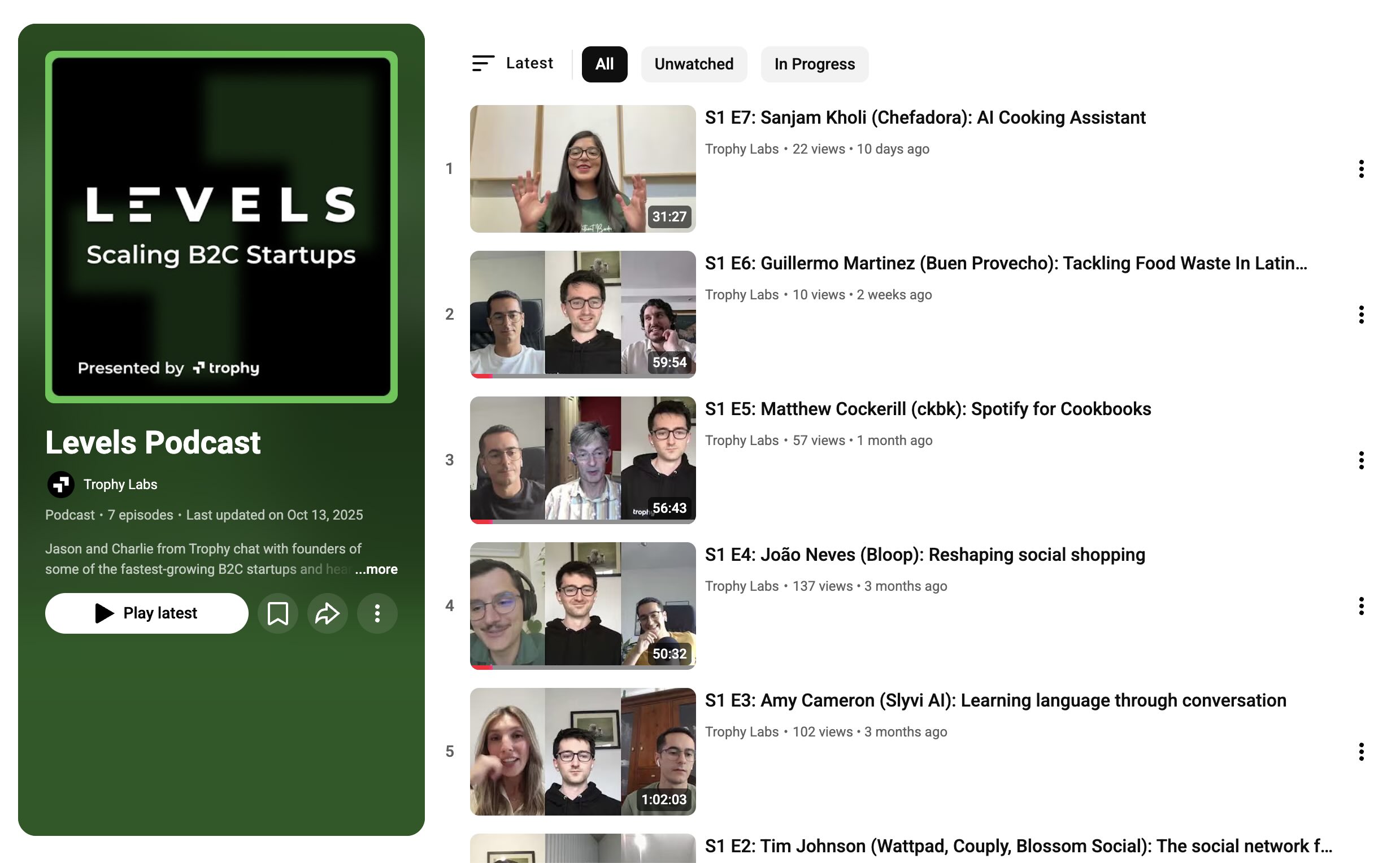Show In Progress episodes
This screenshot has height=863, width=1400.
[x=814, y=64]
